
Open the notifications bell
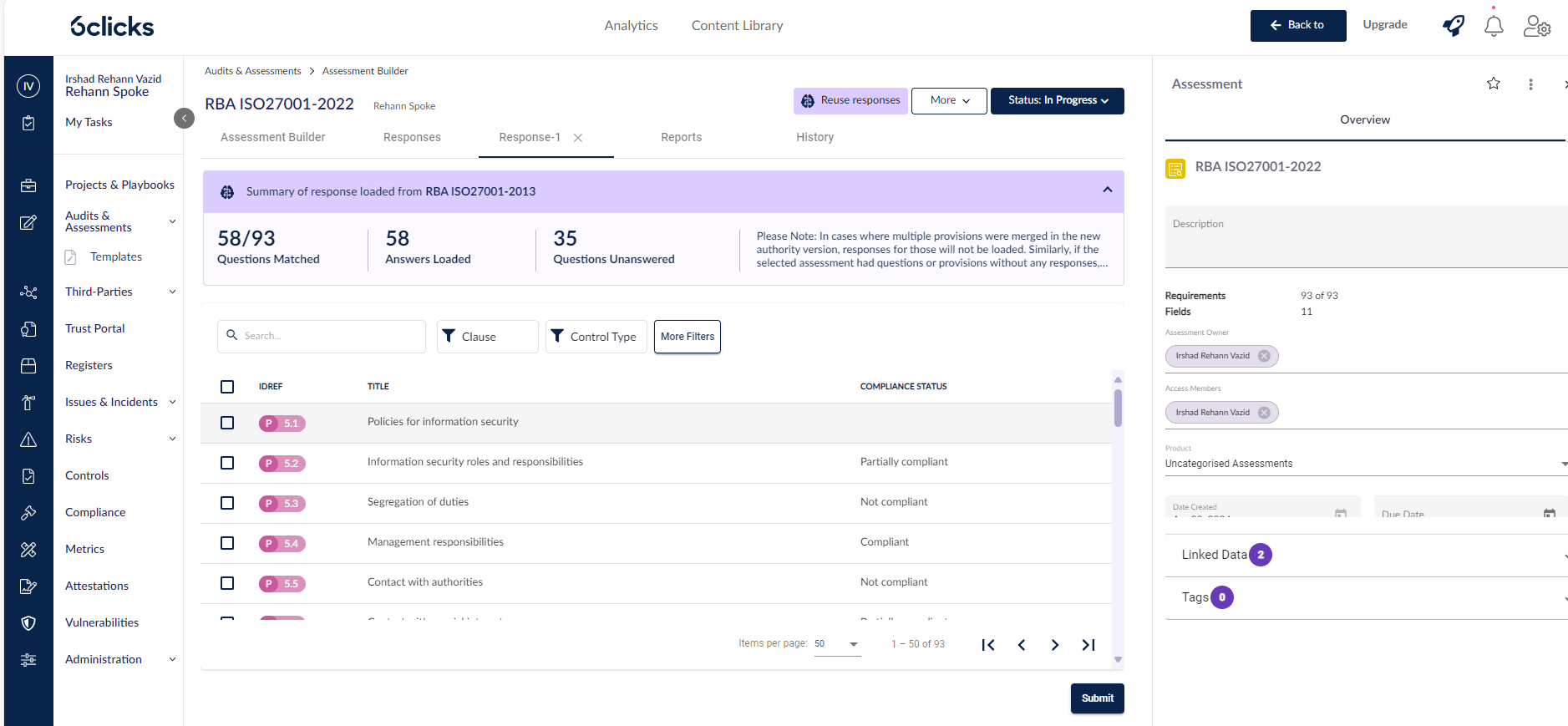coord(1494,26)
